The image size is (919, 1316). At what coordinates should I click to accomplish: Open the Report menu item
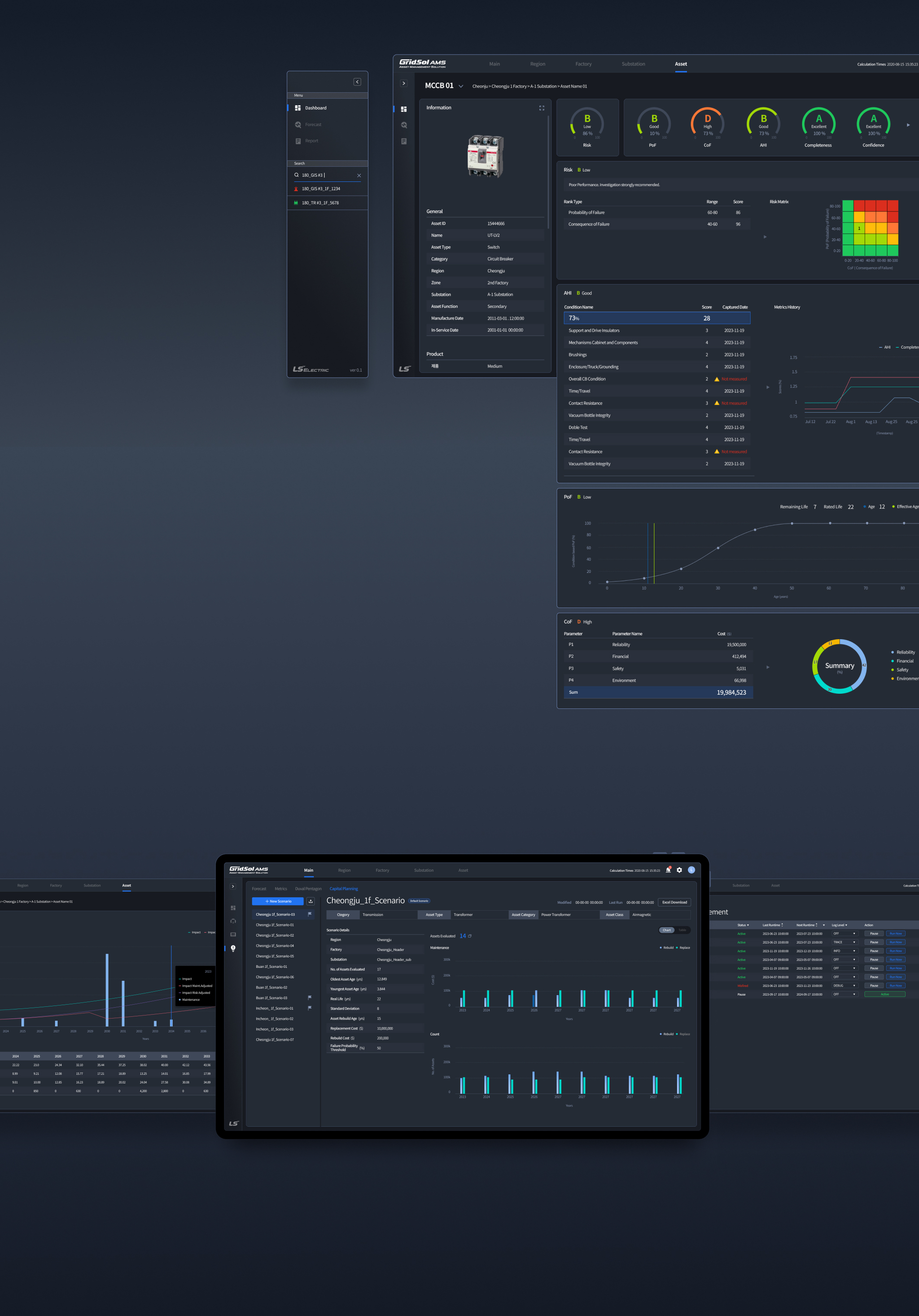(x=311, y=141)
